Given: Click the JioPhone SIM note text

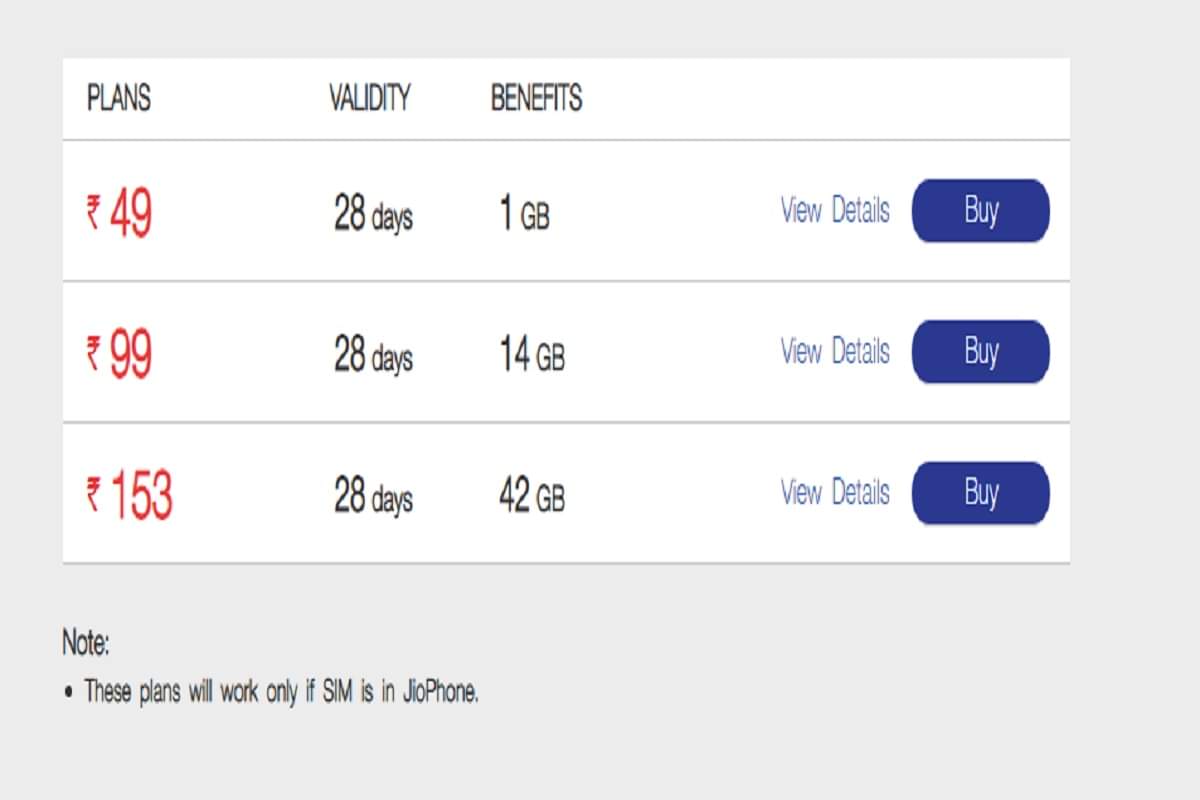Looking at the screenshot, I should click(x=281, y=691).
